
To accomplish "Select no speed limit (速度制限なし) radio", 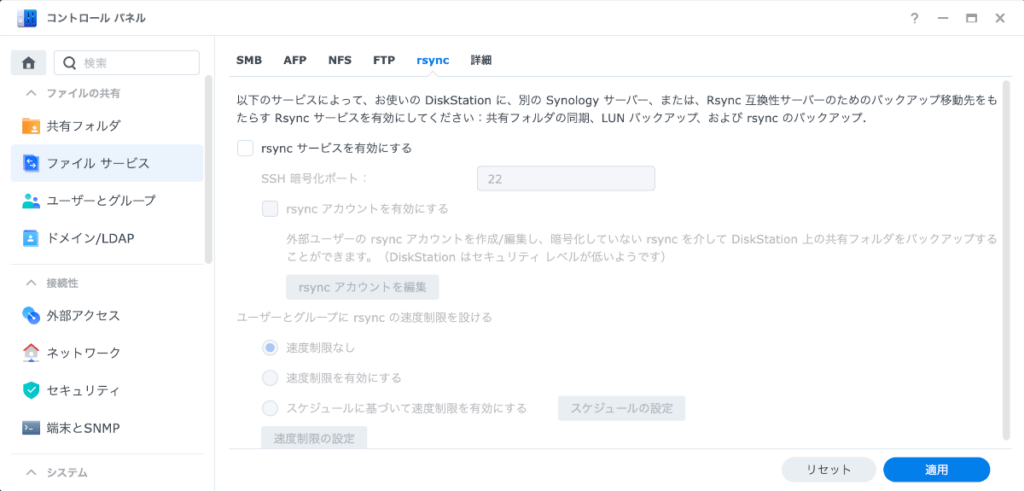I will coord(270,347).
